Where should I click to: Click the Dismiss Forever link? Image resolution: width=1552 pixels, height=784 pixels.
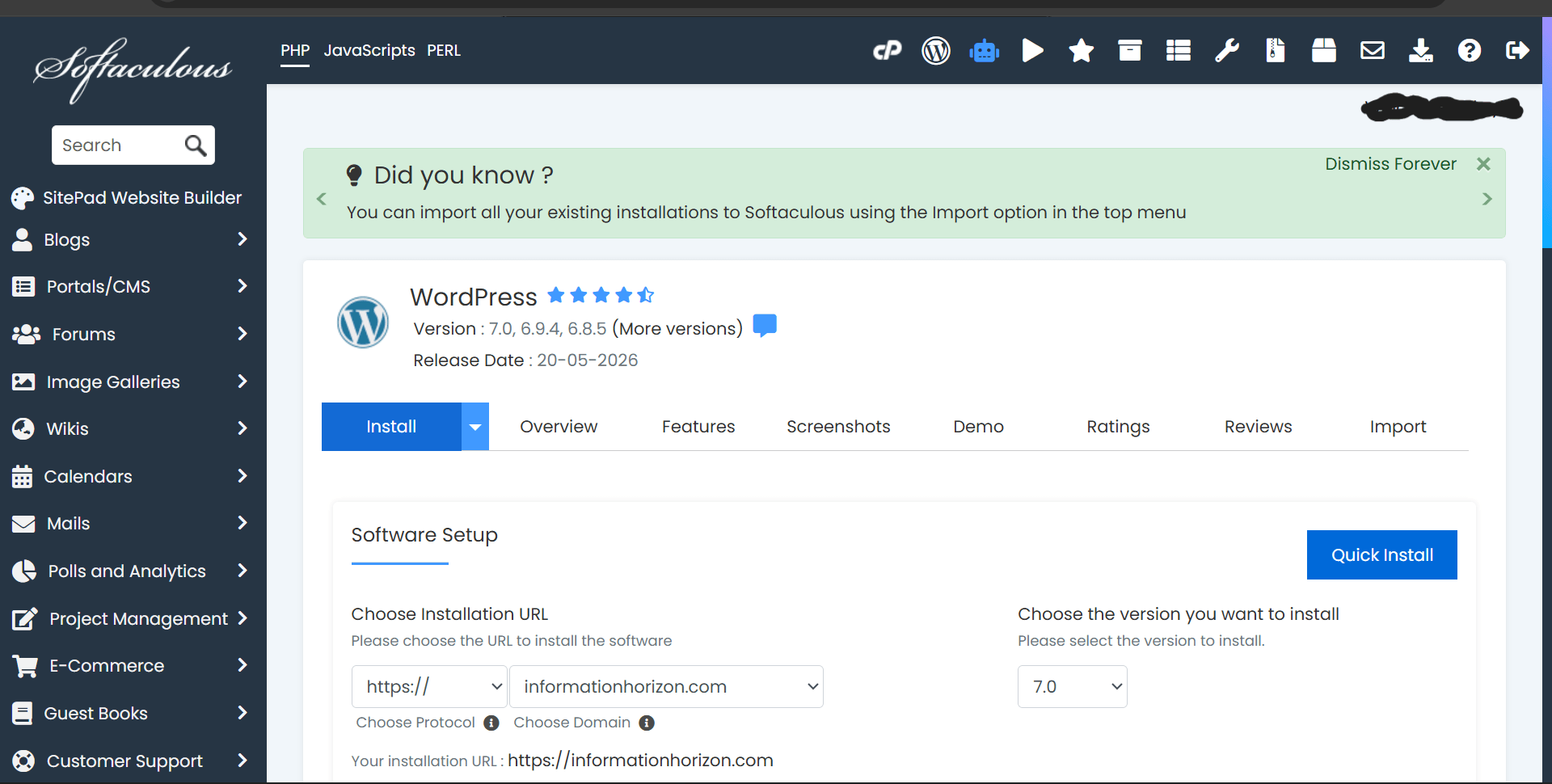(x=1390, y=164)
